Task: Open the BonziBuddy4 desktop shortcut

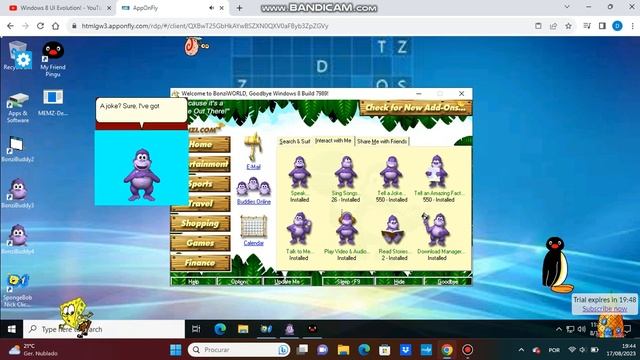Action: coord(18,239)
